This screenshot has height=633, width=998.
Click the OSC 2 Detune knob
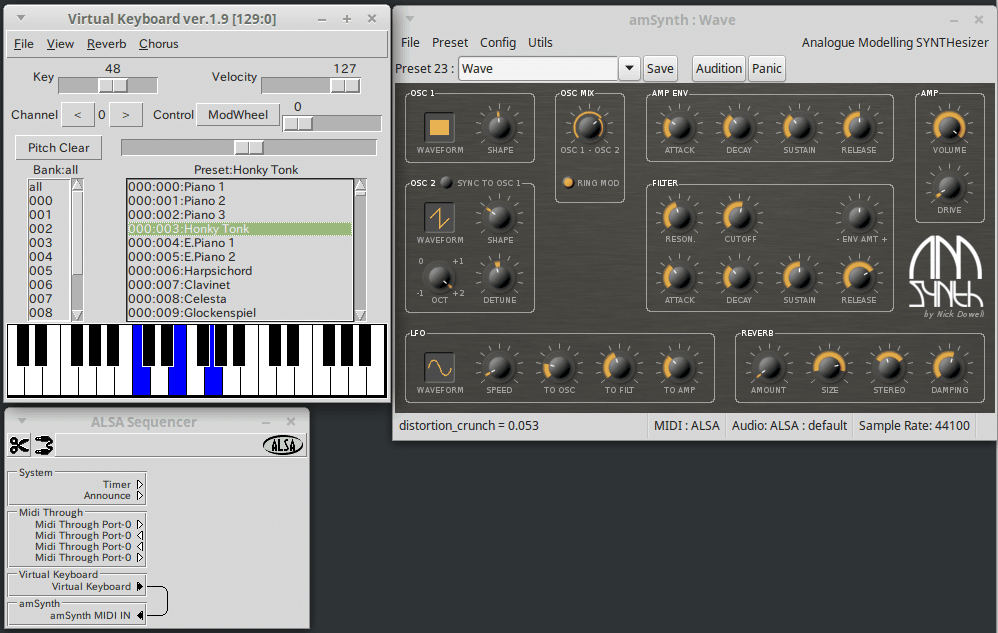pos(500,277)
